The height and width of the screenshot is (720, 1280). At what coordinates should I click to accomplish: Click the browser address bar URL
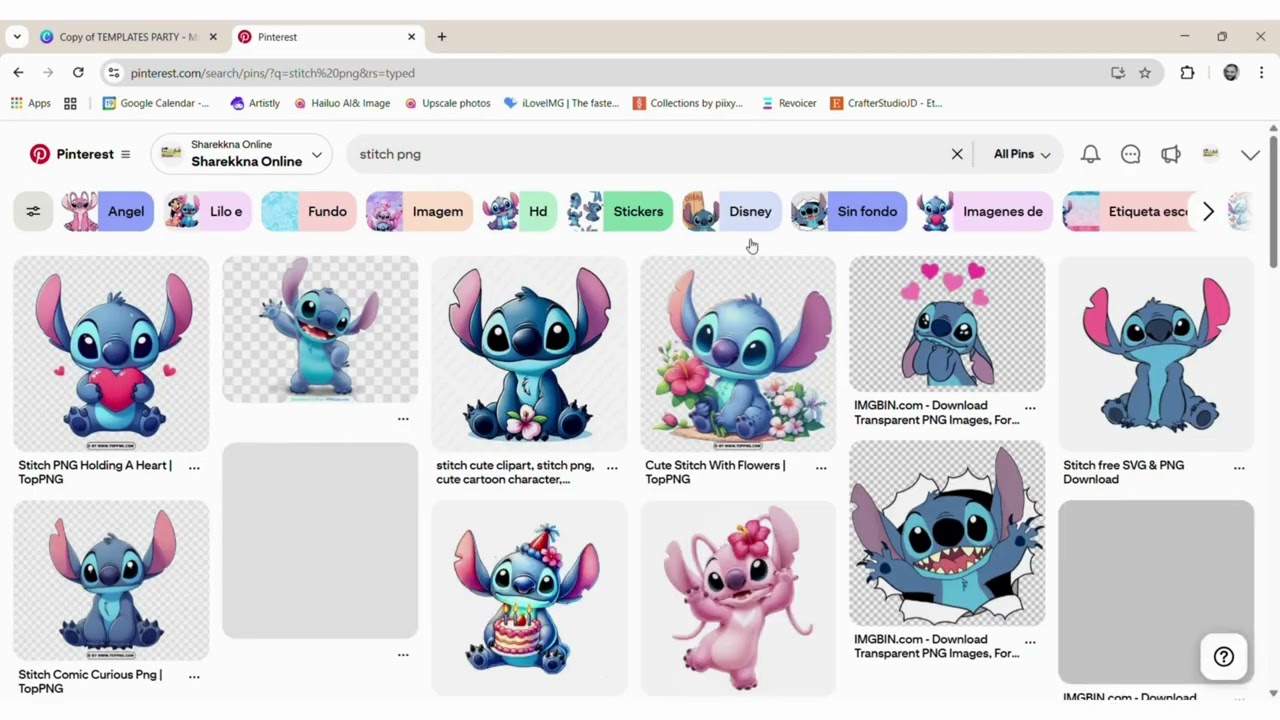point(272,73)
